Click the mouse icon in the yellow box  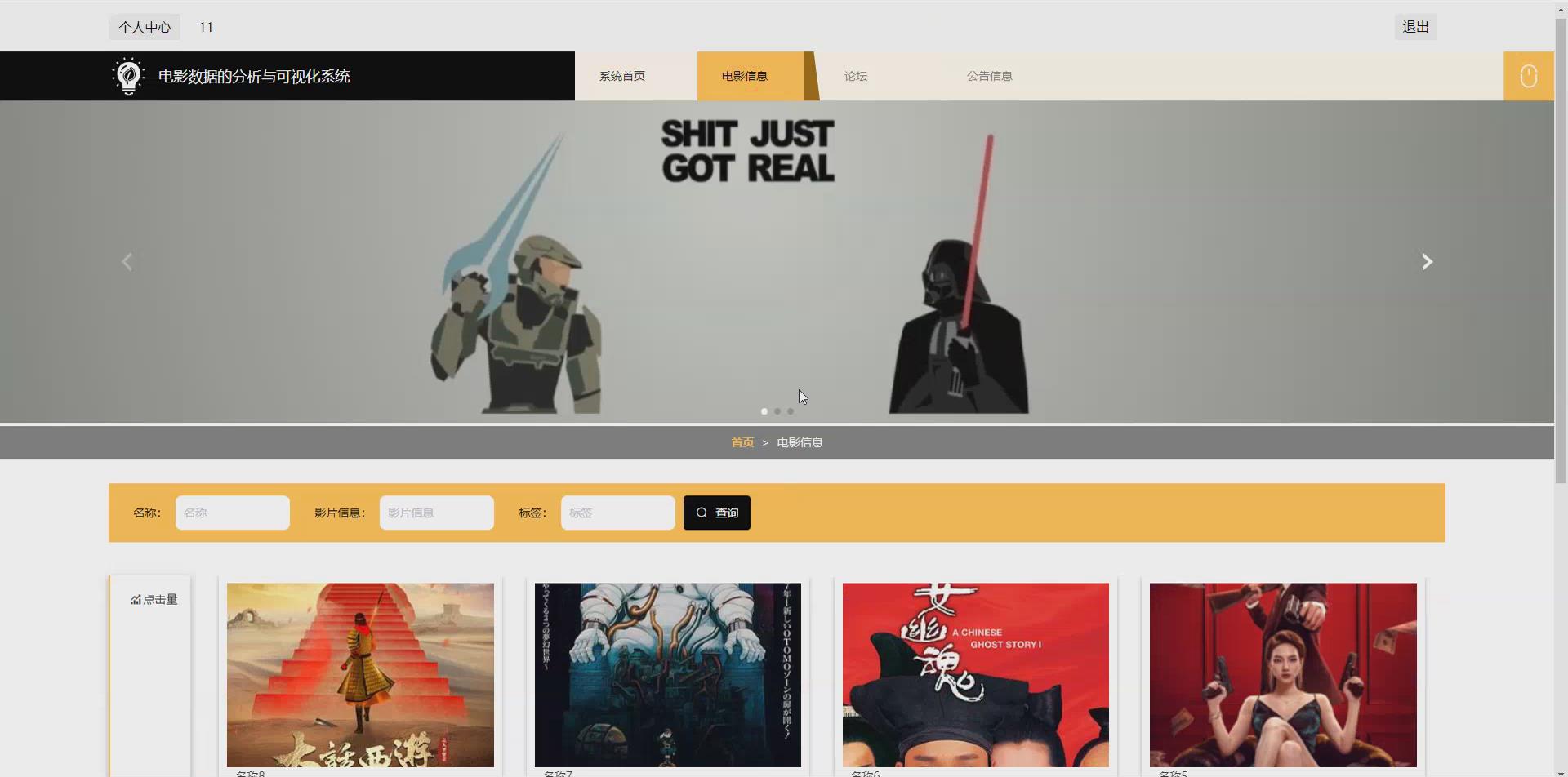click(x=1529, y=76)
